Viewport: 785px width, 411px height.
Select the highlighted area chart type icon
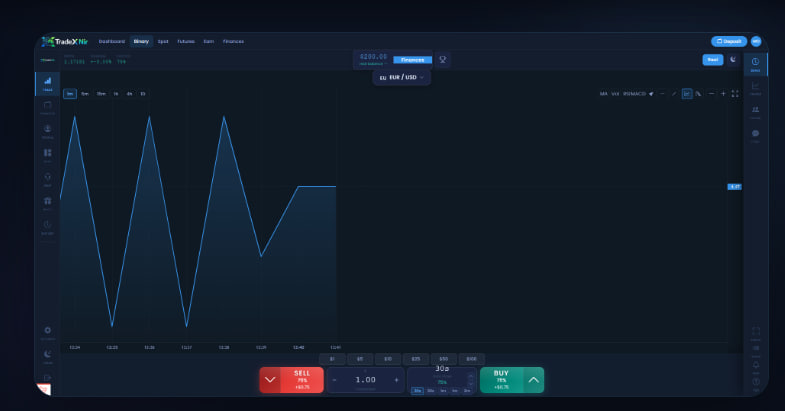pyautogui.click(x=687, y=94)
